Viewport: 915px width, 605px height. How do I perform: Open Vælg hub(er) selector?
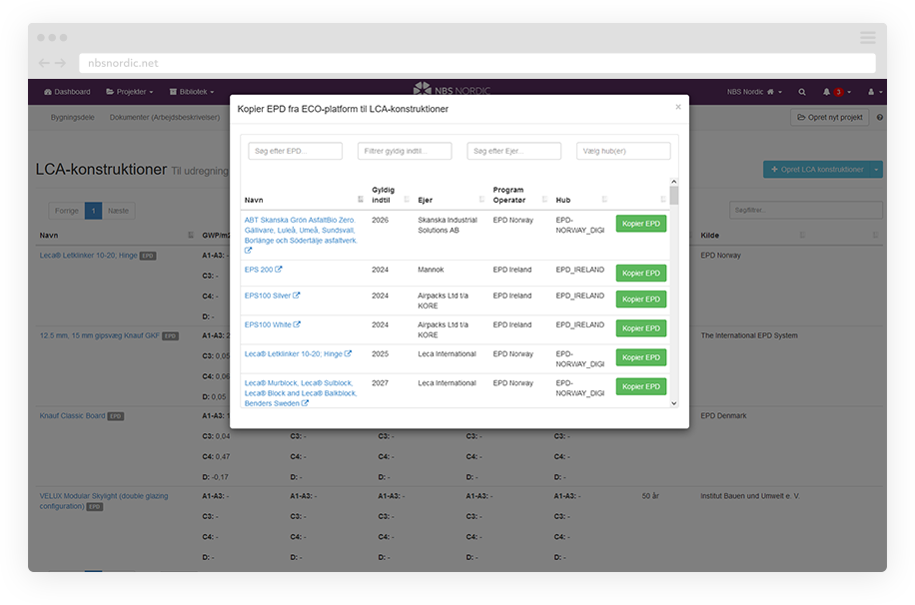click(623, 151)
